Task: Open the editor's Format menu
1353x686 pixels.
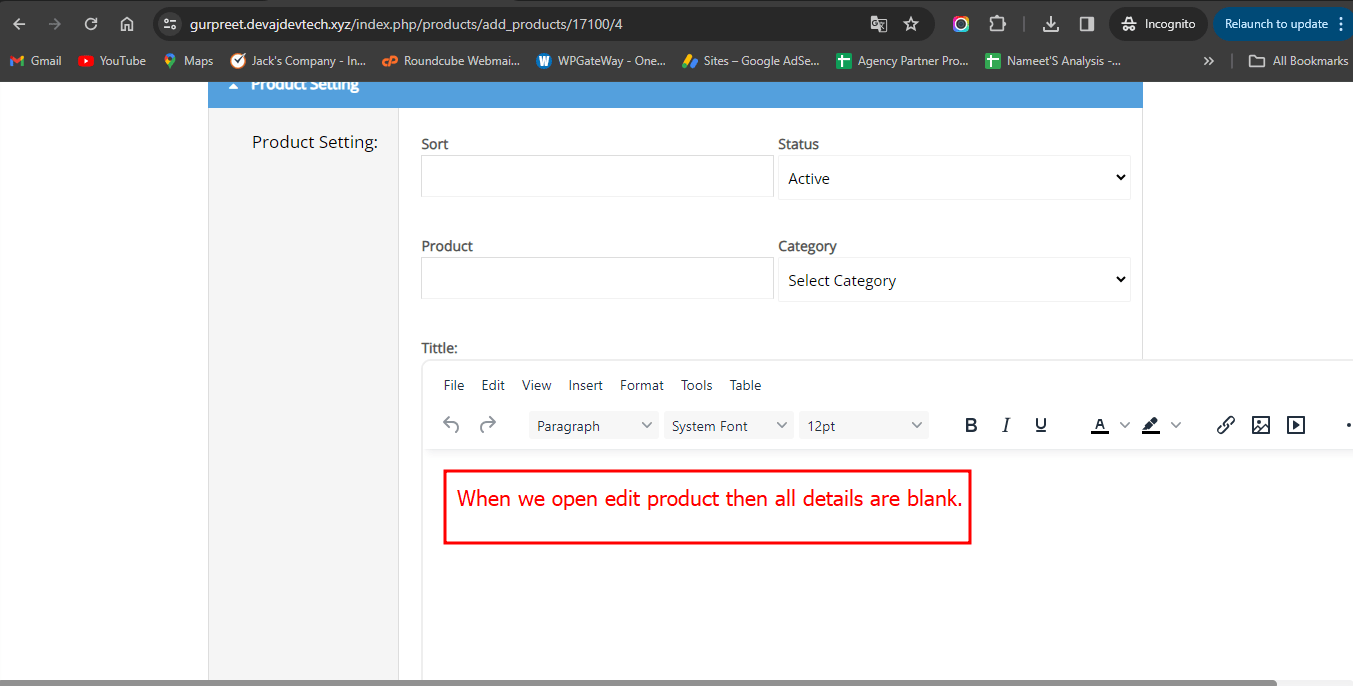Action: pos(641,385)
